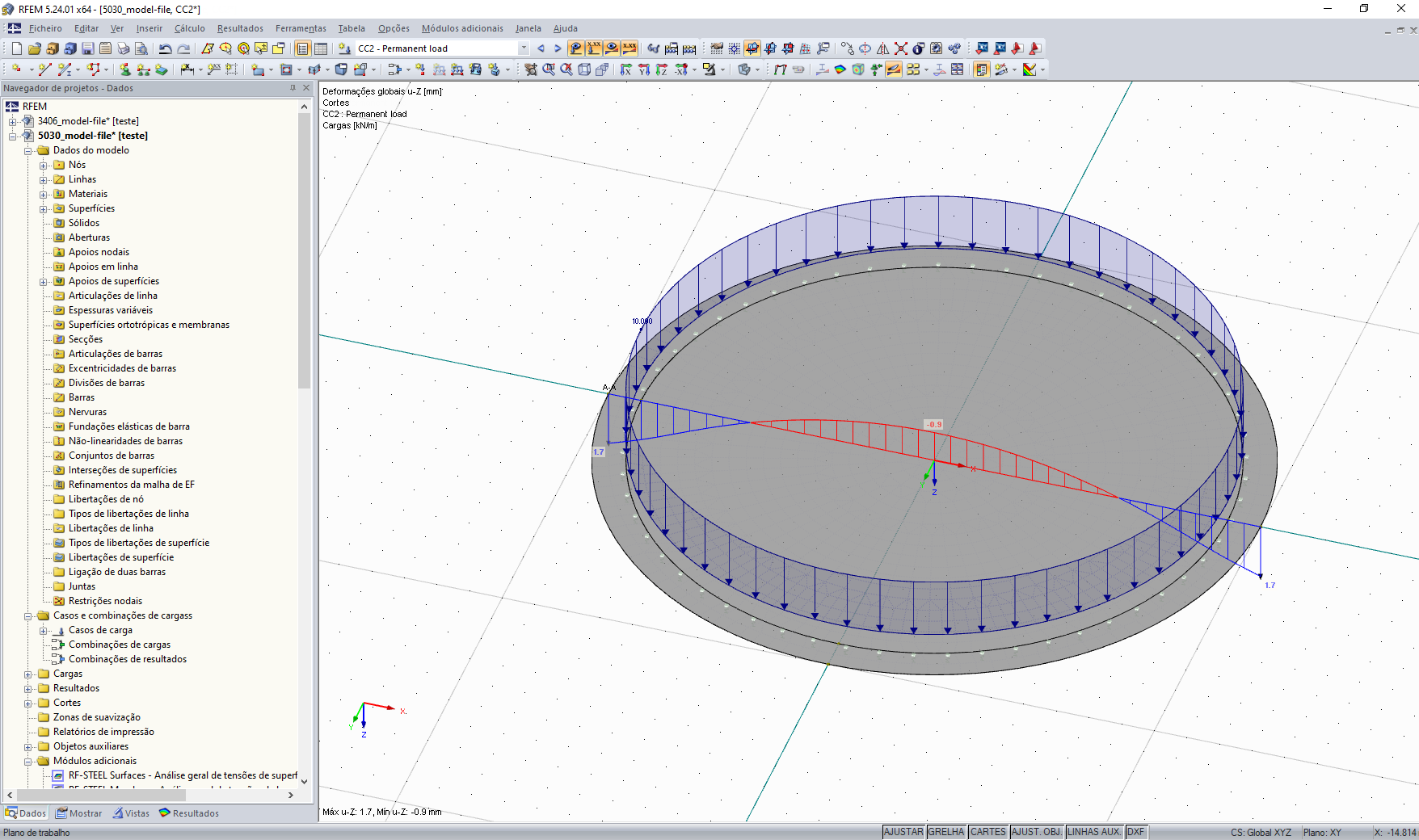Click the results color scale panel icon
This screenshot has width=1419, height=840.
pos(983,69)
